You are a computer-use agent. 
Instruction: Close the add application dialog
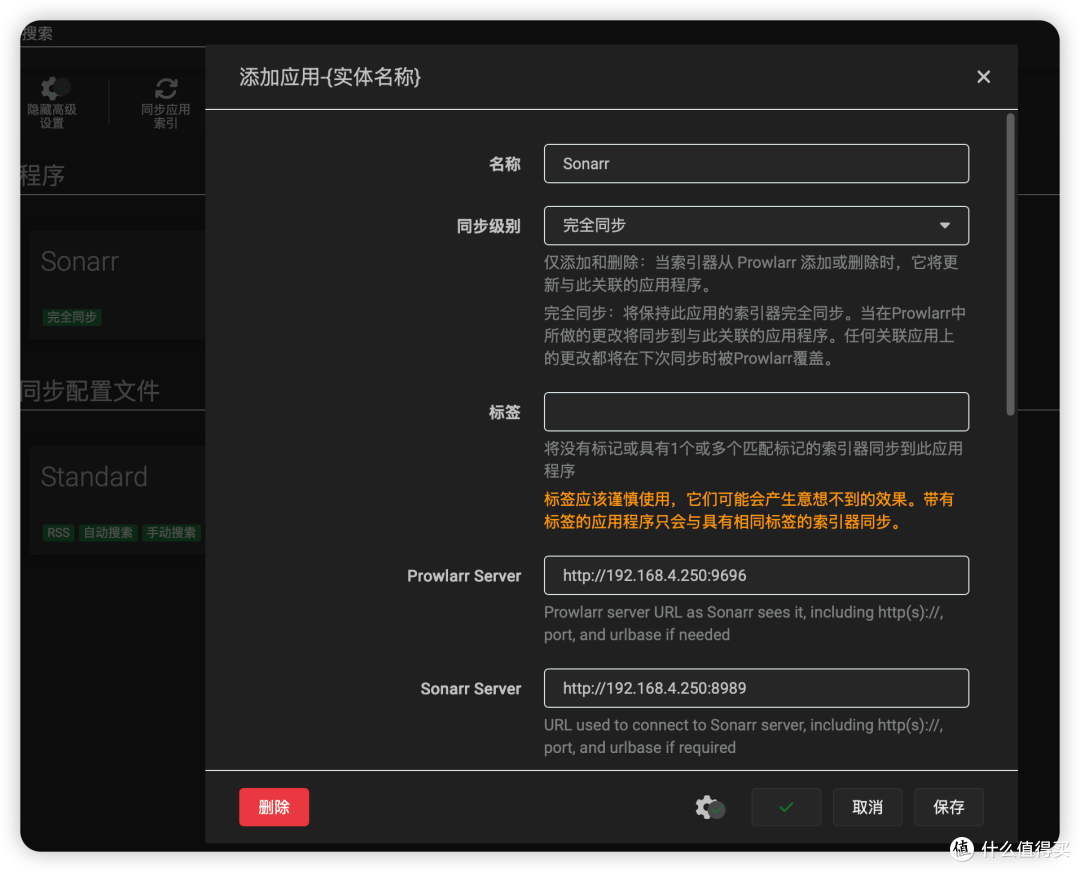click(x=983, y=77)
